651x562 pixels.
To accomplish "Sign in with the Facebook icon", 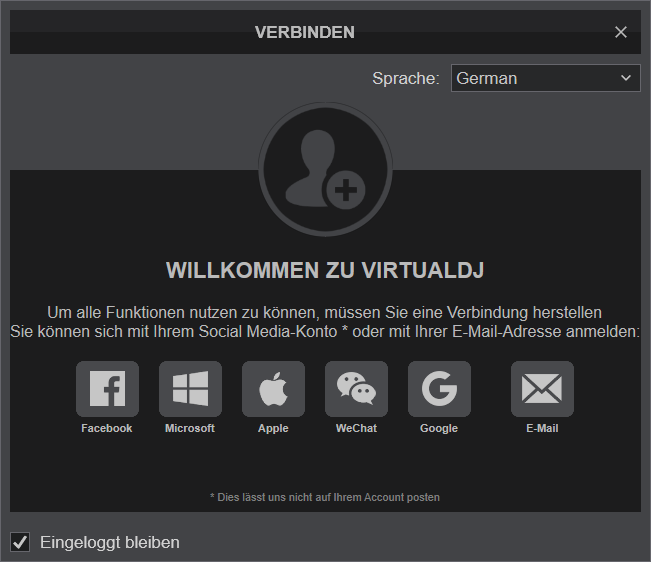I will [x=107, y=389].
